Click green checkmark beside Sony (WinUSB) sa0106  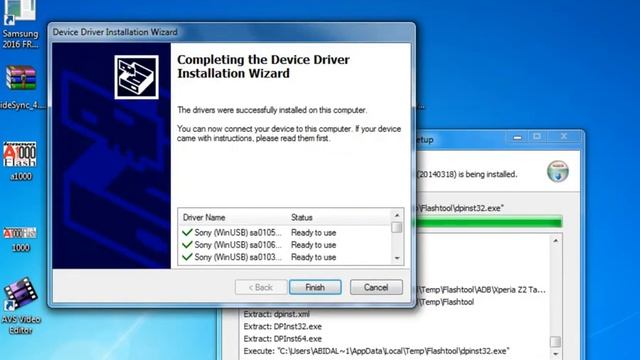[187, 245]
